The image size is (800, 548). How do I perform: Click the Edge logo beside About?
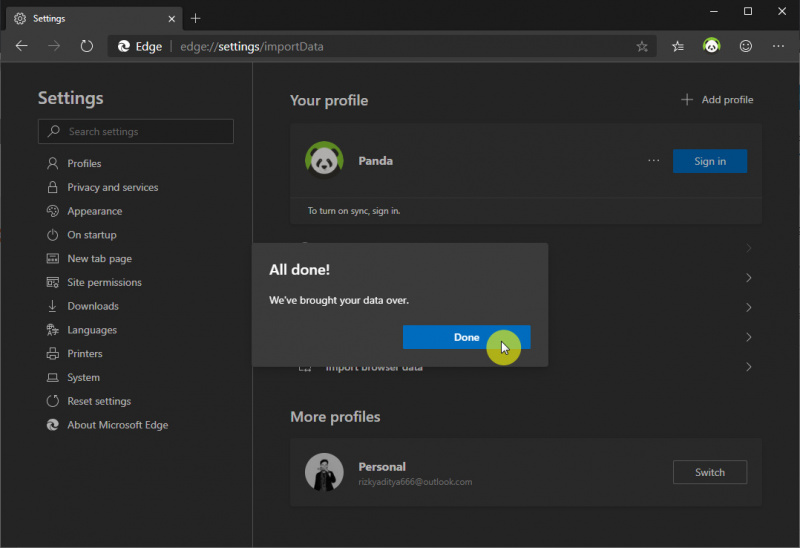tap(53, 425)
